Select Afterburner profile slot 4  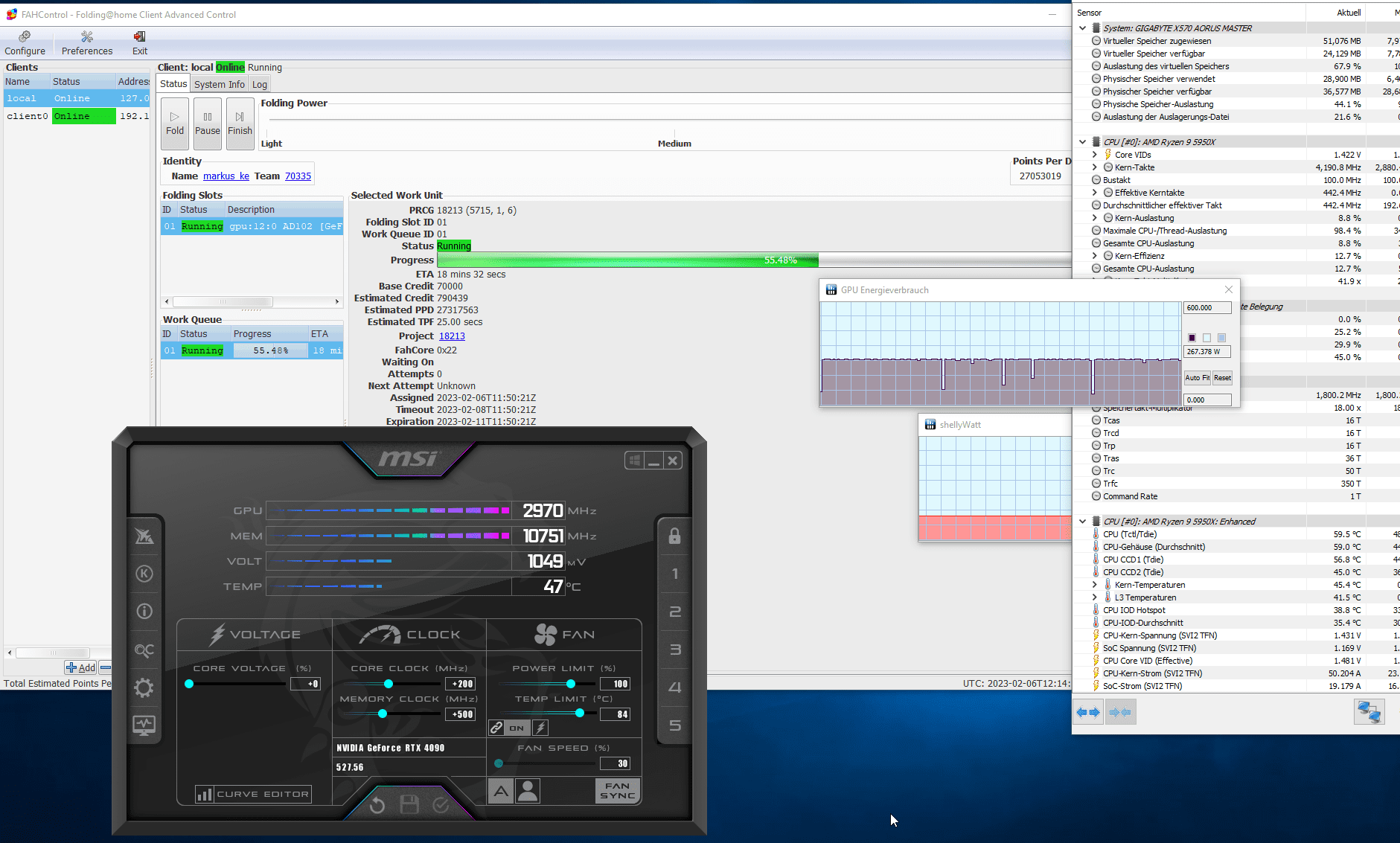(674, 687)
